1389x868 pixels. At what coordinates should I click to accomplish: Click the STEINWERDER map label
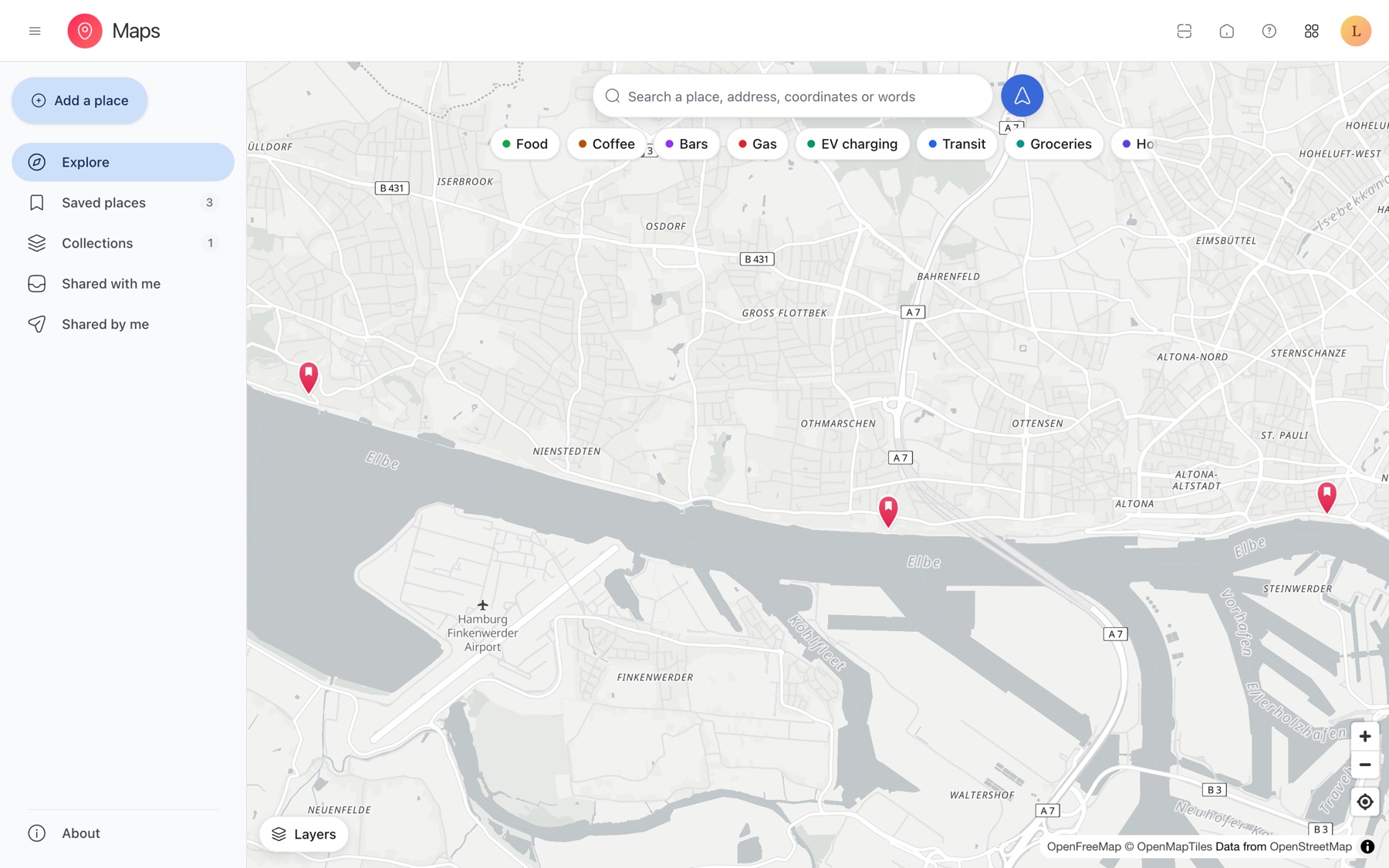(1297, 589)
